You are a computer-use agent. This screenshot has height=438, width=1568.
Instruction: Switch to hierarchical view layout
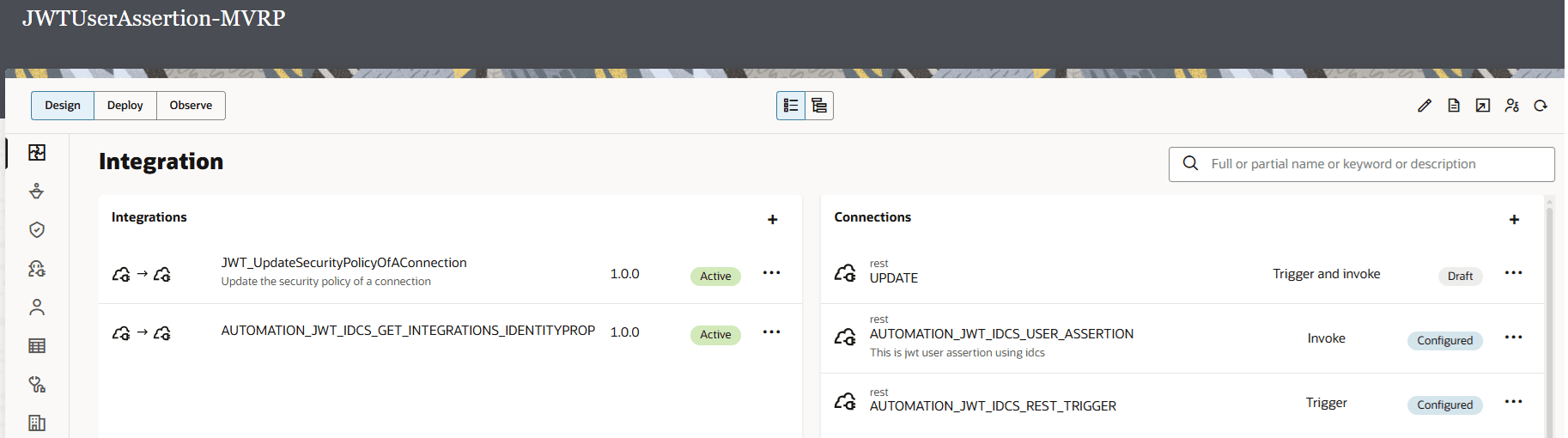(x=819, y=106)
